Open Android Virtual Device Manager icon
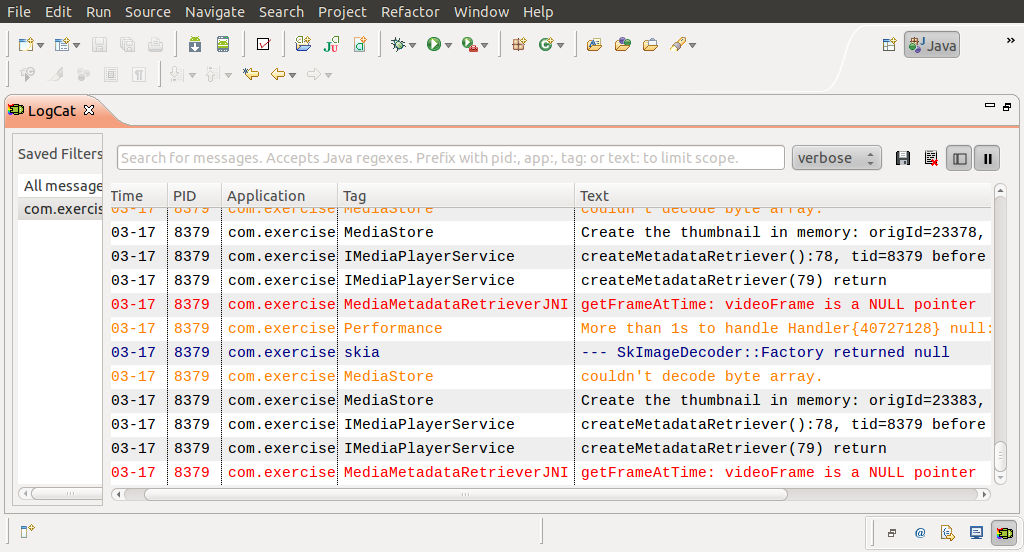Screen dimensions: 1024x552 point(223,44)
